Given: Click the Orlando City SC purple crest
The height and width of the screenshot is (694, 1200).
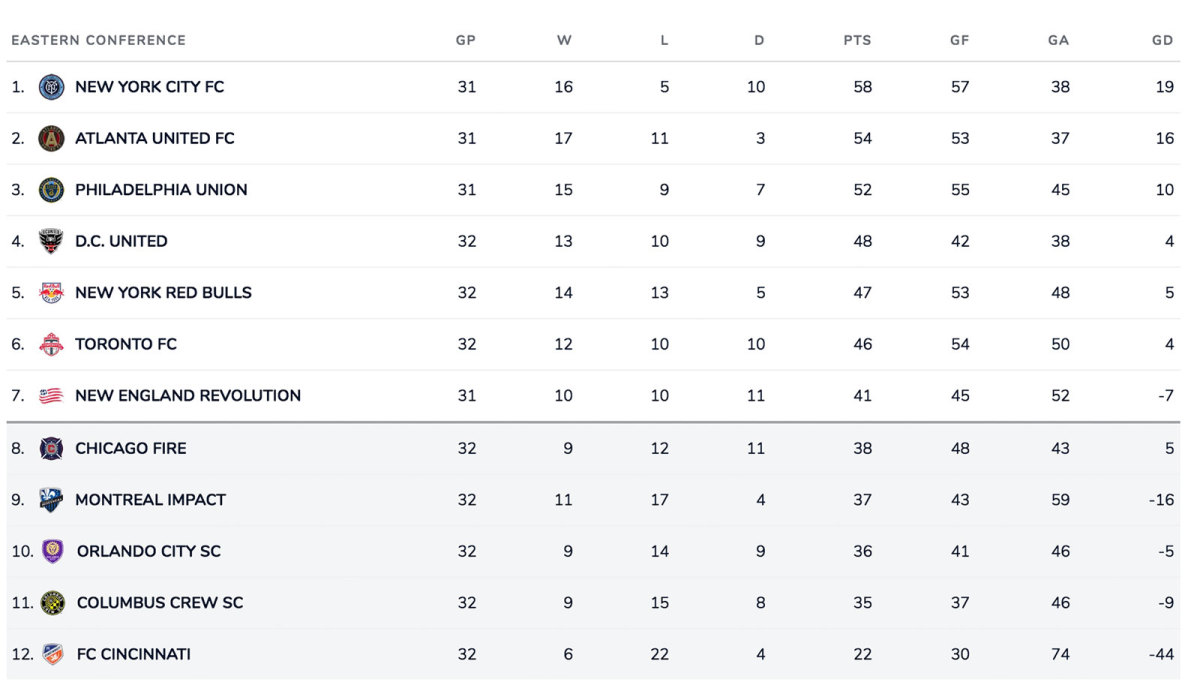Looking at the screenshot, I should pos(53,551).
